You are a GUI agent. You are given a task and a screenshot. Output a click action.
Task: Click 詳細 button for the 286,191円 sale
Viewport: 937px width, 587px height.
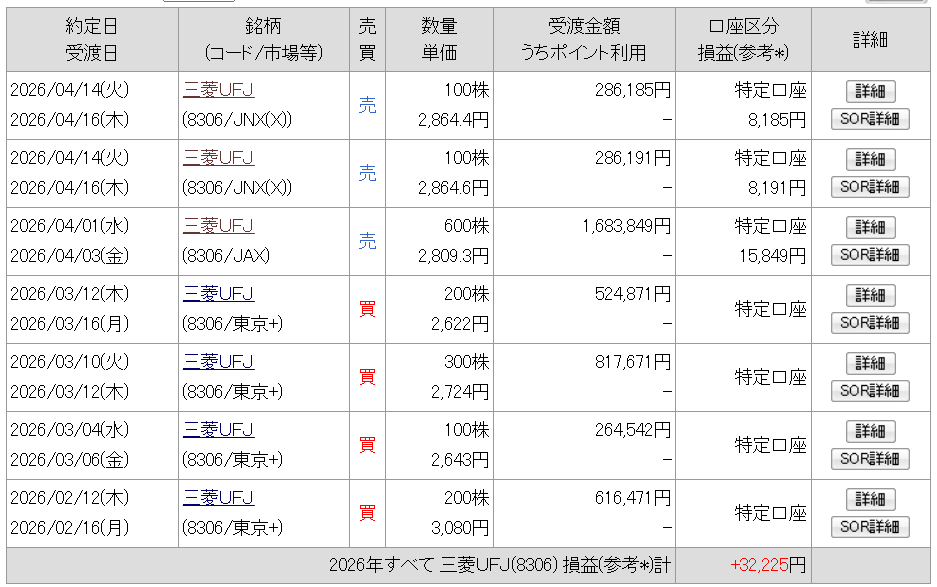(x=870, y=160)
